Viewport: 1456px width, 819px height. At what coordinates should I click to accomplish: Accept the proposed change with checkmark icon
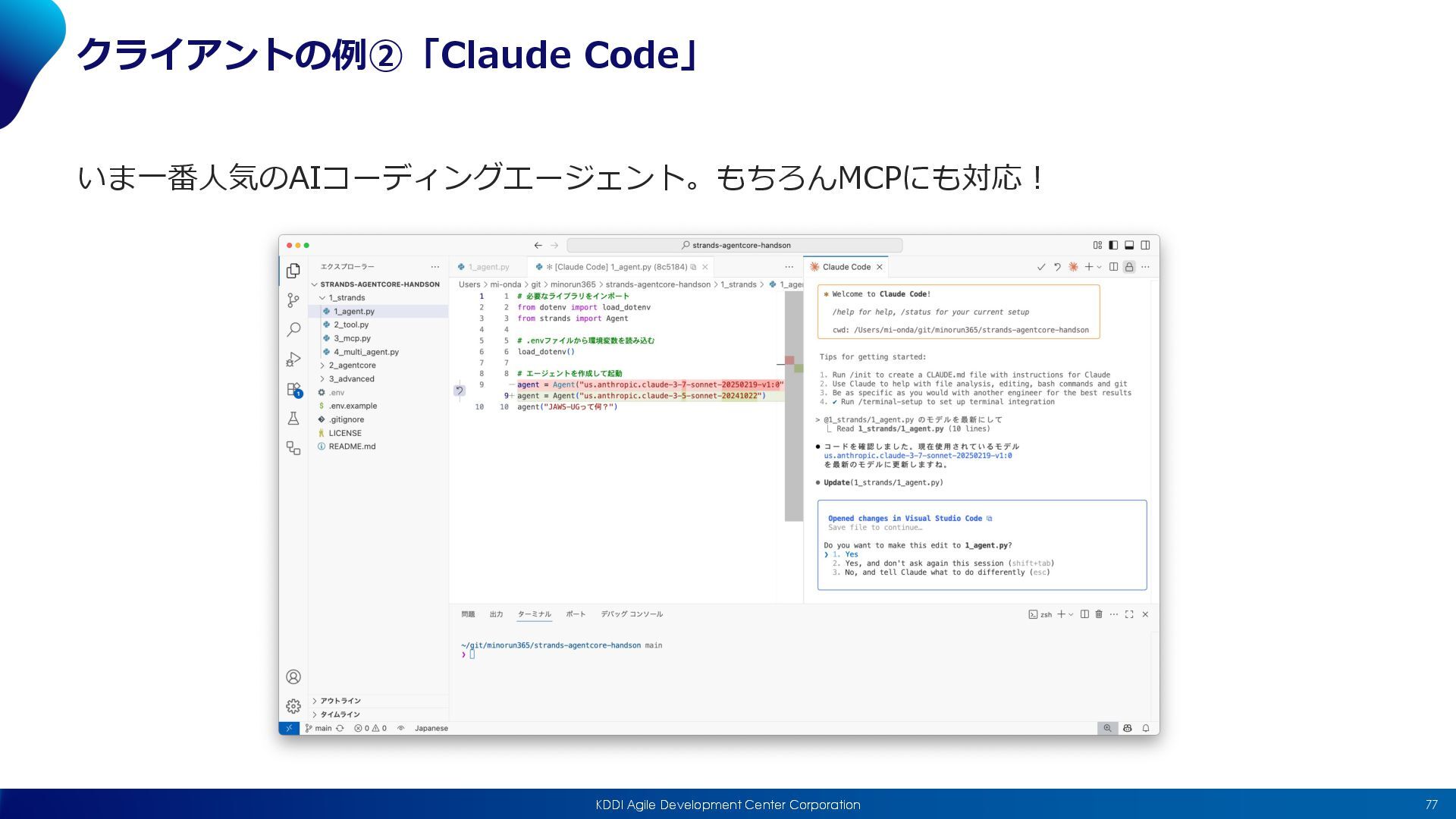pos(1041,267)
